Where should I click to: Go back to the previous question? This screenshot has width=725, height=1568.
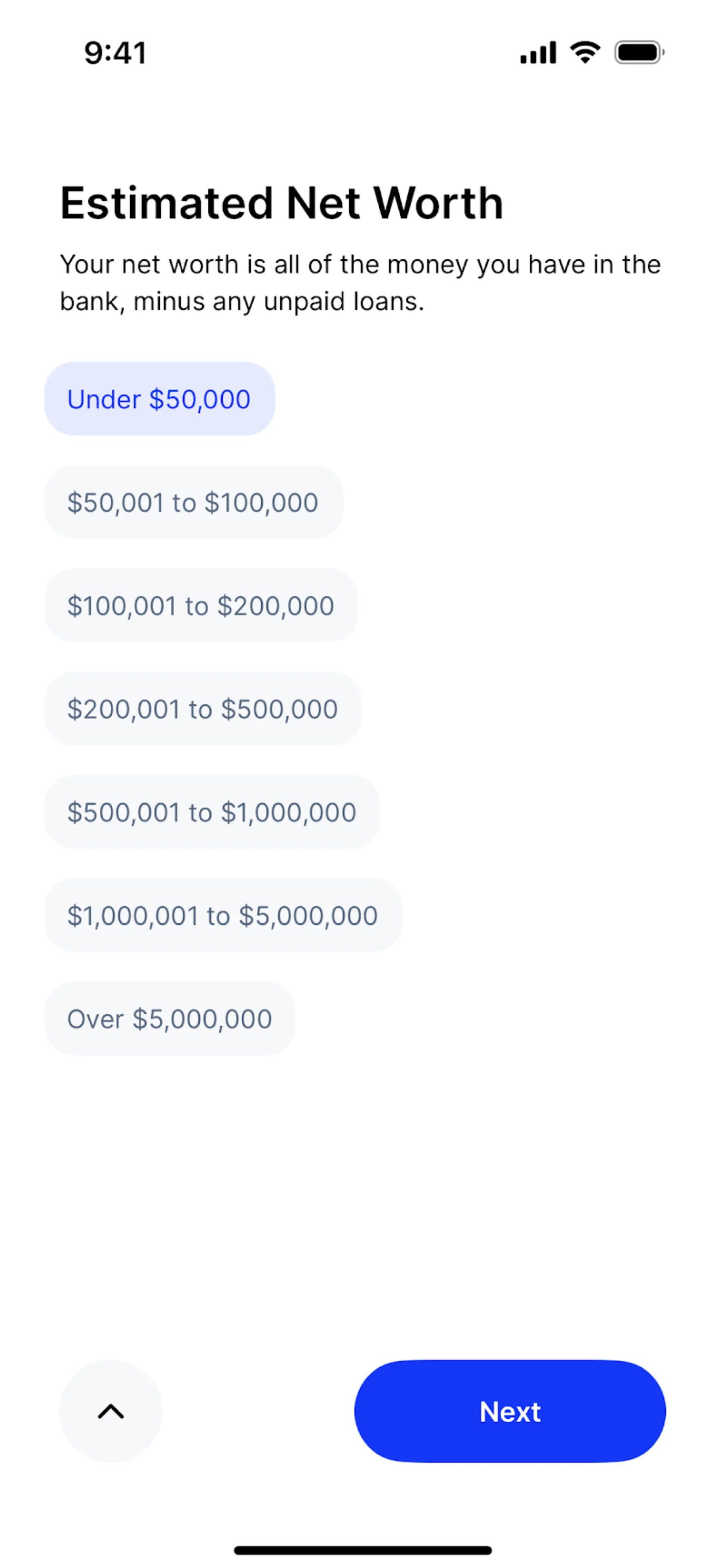click(111, 1411)
